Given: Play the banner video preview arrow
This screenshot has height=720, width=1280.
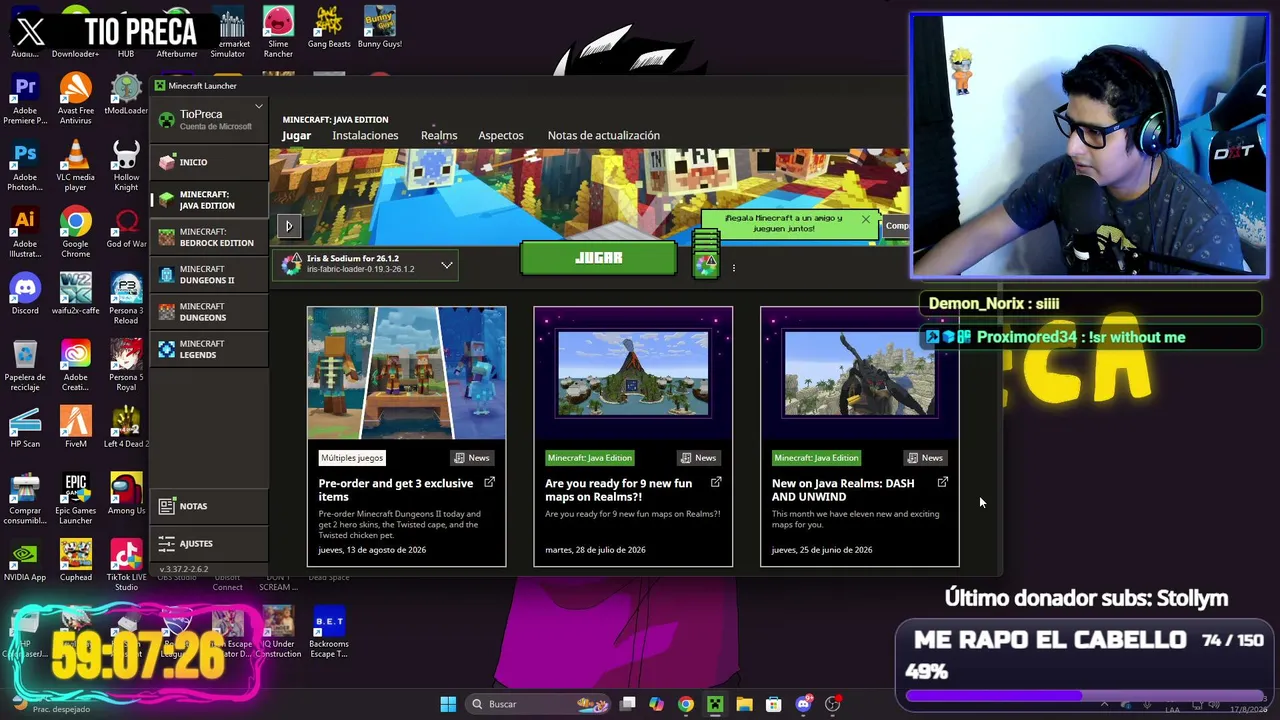Looking at the screenshot, I should (x=288, y=226).
